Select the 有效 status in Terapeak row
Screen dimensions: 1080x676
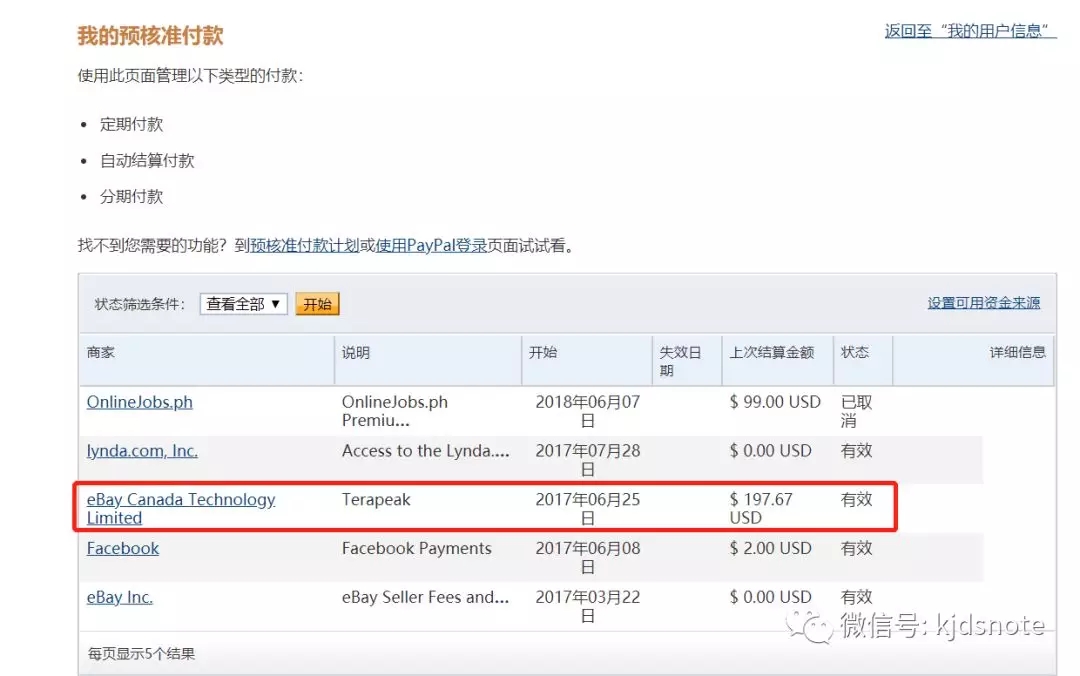point(856,500)
